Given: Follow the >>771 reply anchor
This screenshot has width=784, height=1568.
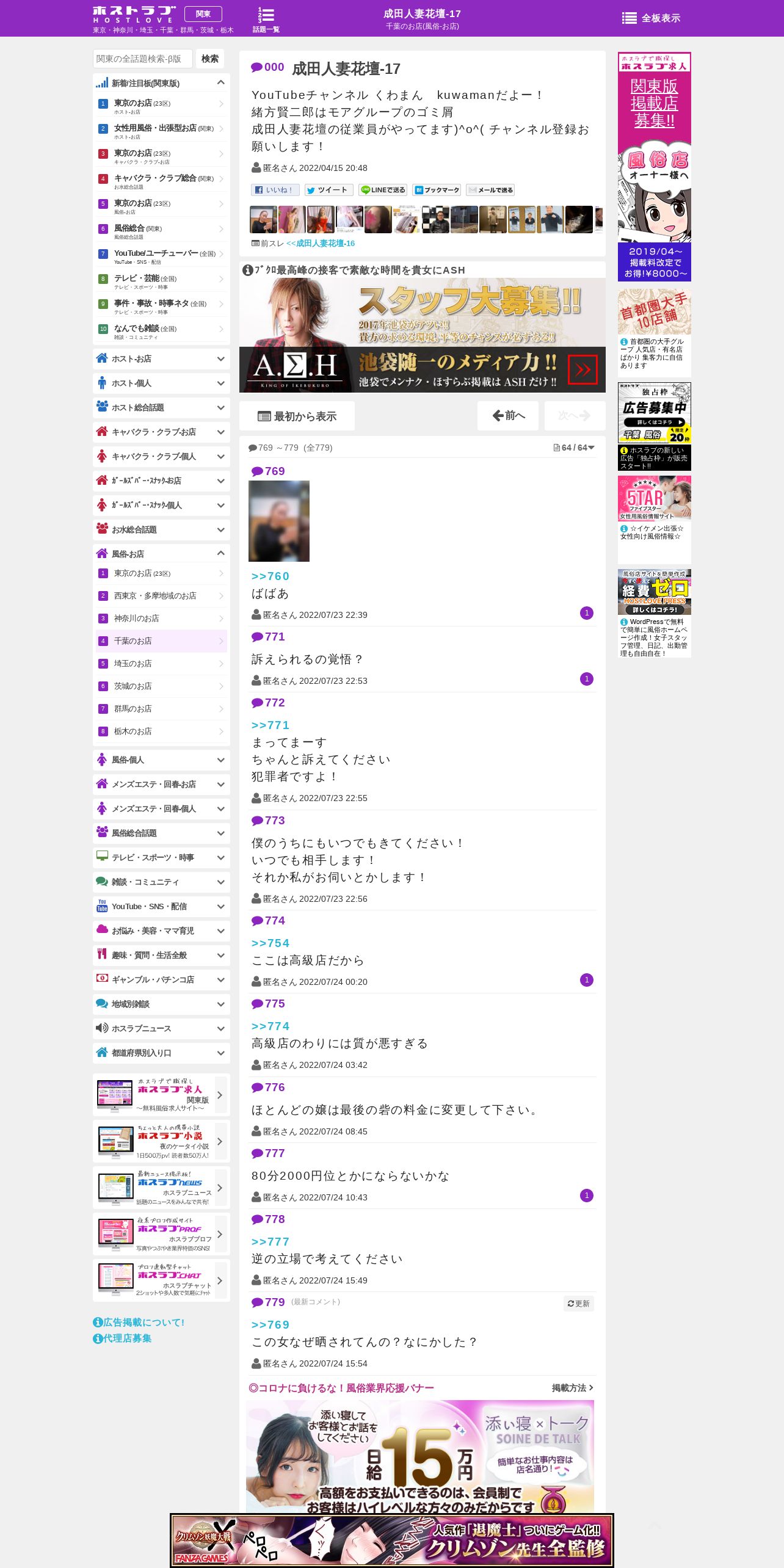Looking at the screenshot, I should point(270,725).
